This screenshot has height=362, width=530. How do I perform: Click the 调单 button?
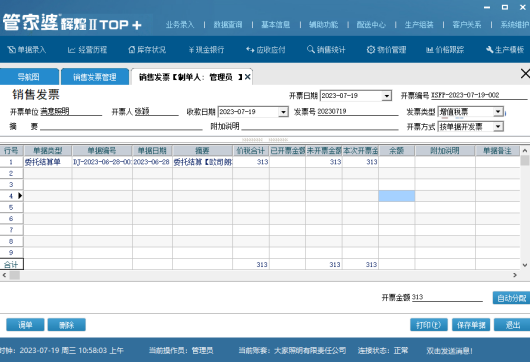point(25,325)
